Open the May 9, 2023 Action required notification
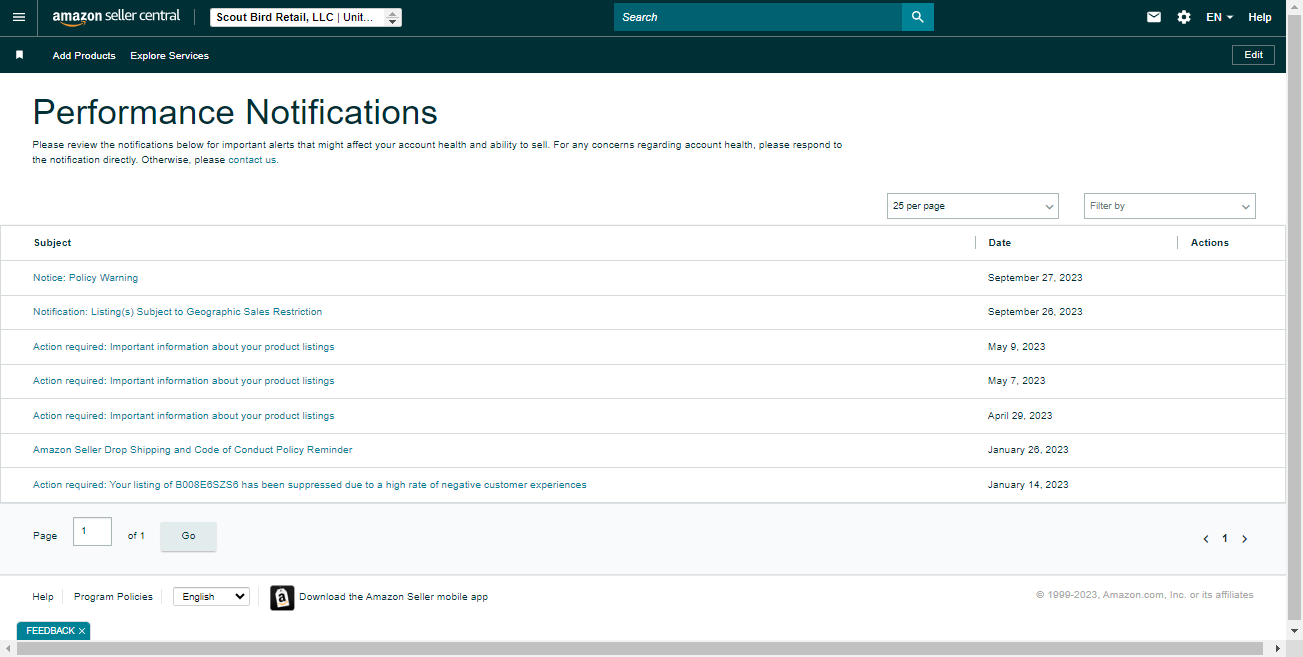Image resolution: width=1303 pixels, height=657 pixels. point(184,347)
